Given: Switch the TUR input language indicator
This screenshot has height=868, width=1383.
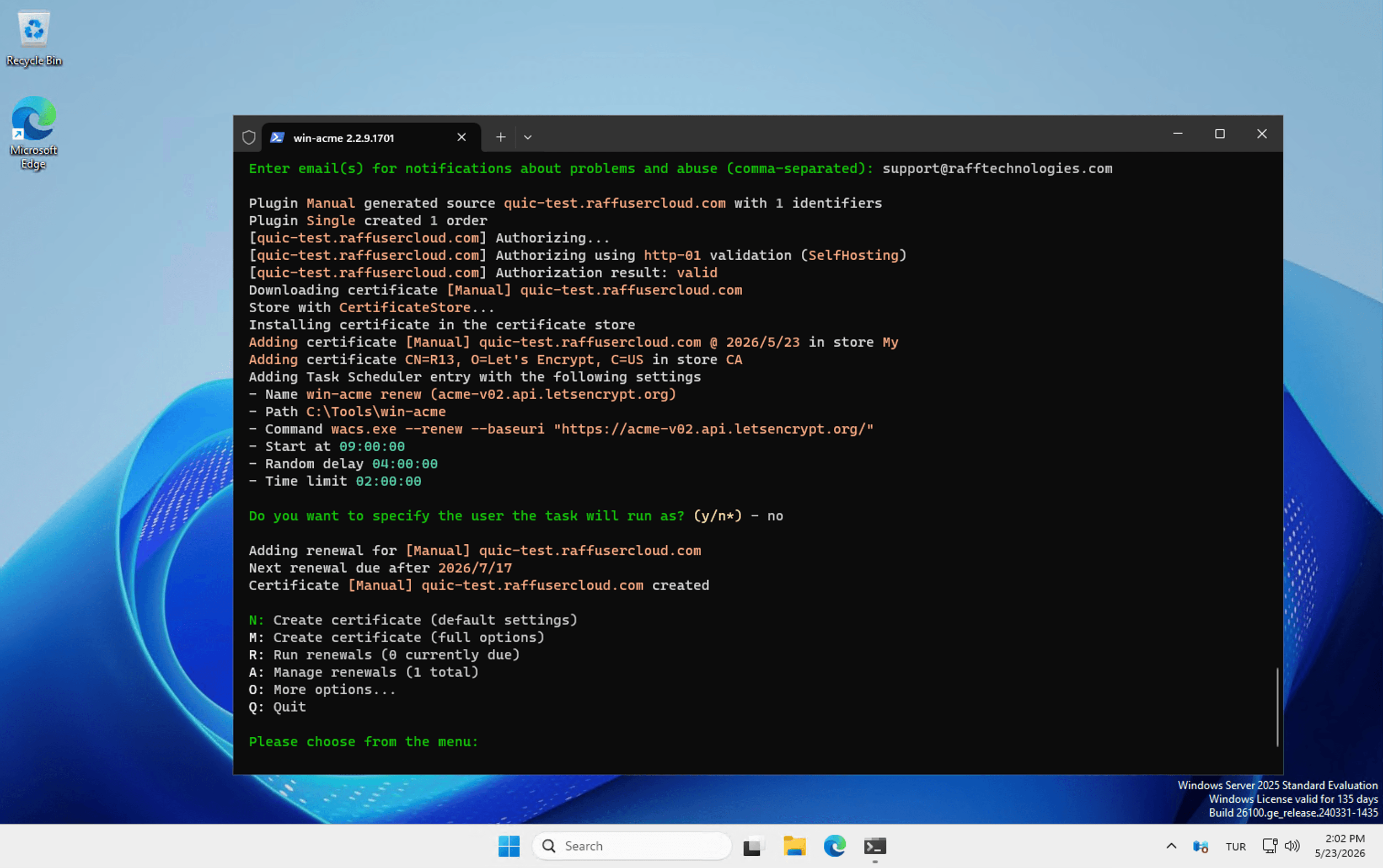Looking at the screenshot, I should pyautogui.click(x=1235, y=846).
